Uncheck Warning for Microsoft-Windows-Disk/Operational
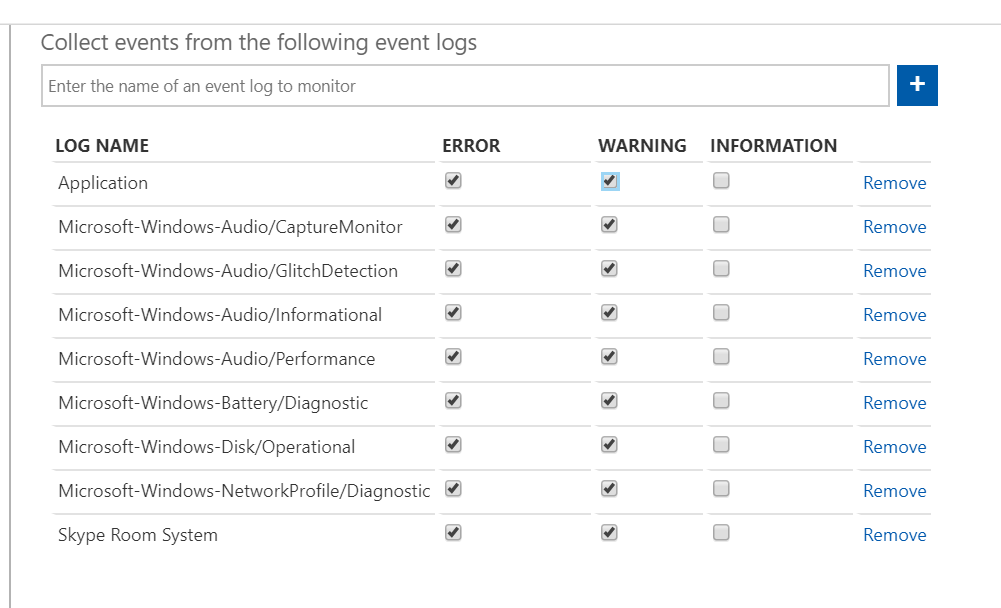The width and height of the screenshot is (1001, 608). pos(610,445)
